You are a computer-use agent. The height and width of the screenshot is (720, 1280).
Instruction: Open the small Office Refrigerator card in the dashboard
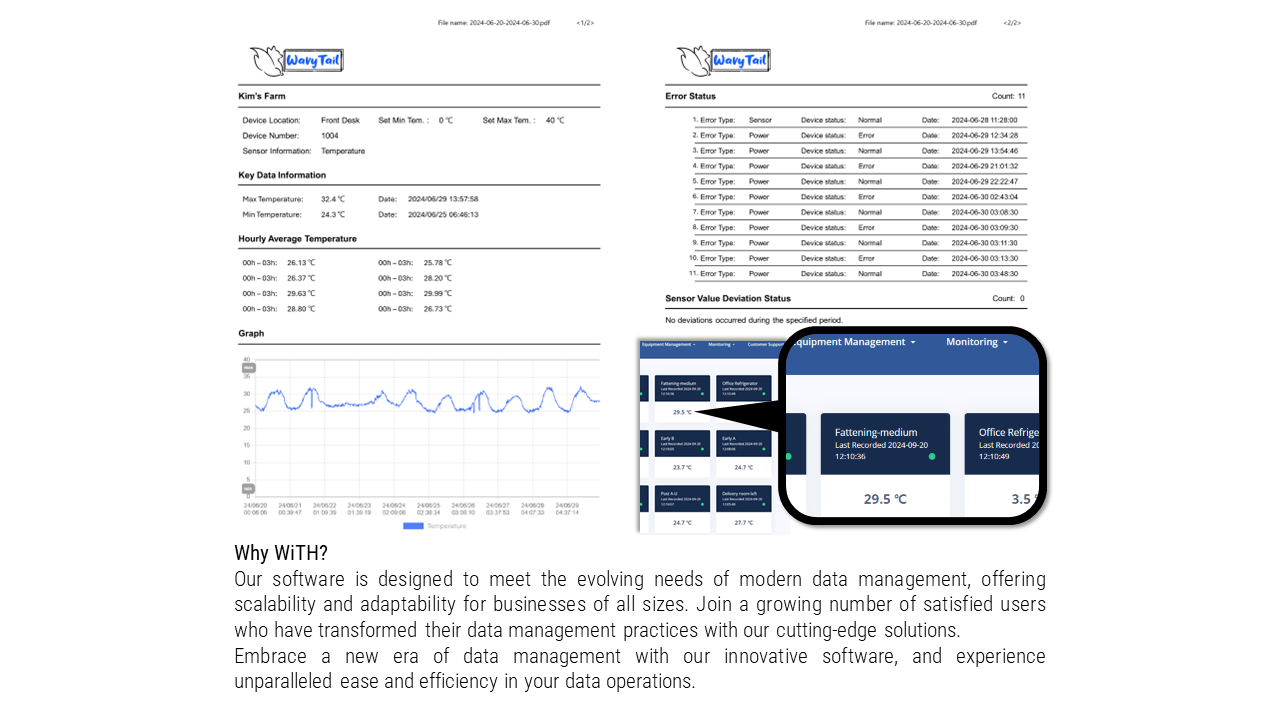[744, 388]
